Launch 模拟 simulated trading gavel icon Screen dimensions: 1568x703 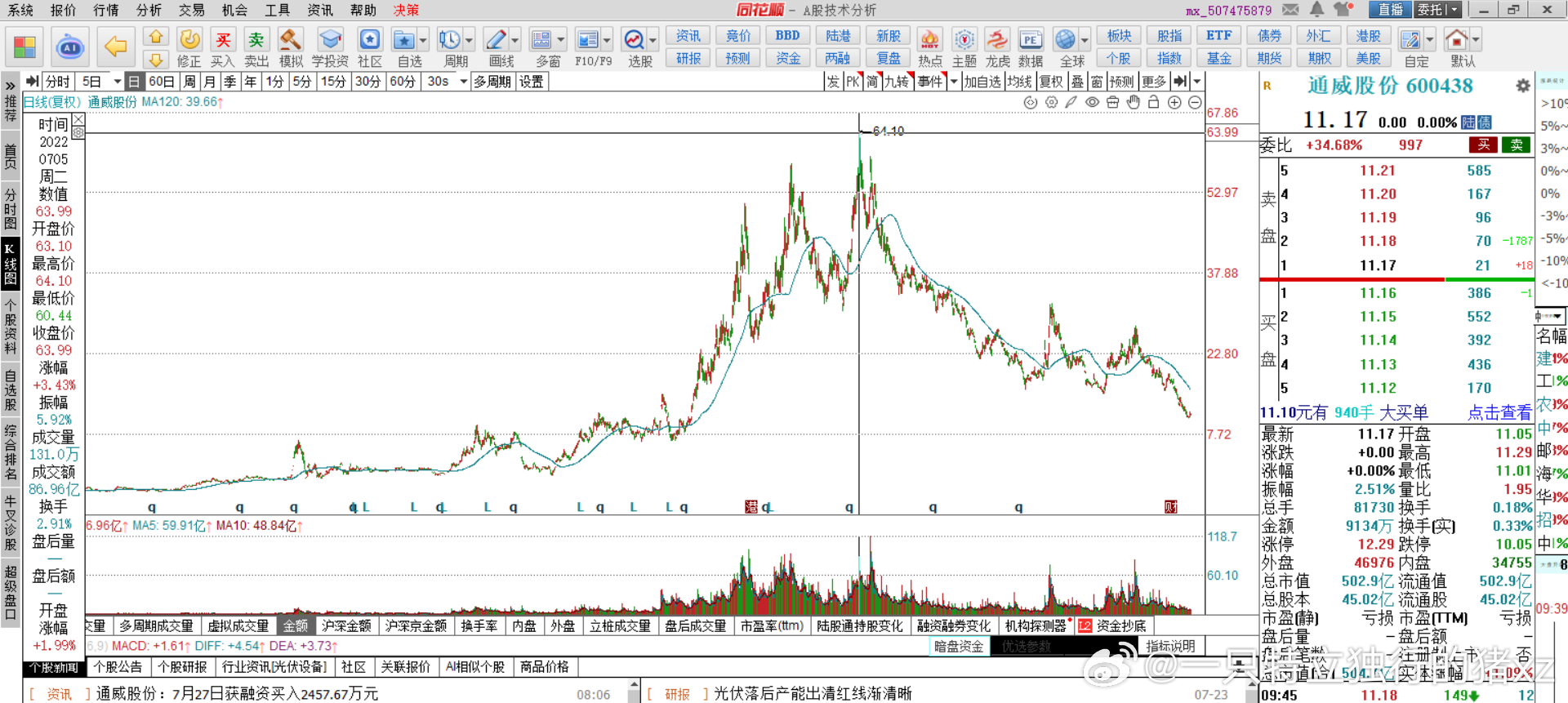coord(291,48)
